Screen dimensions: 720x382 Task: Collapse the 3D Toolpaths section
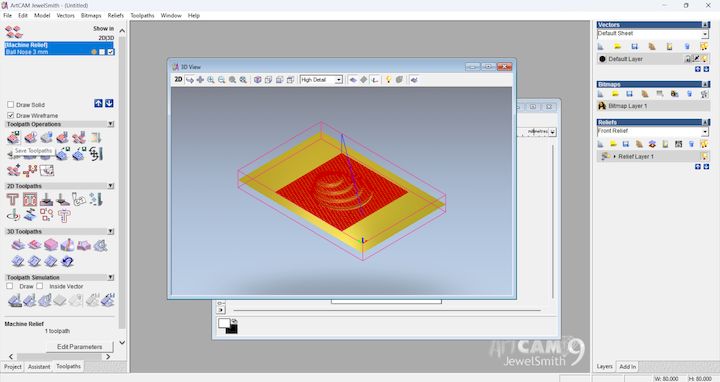tap(111, 231)
